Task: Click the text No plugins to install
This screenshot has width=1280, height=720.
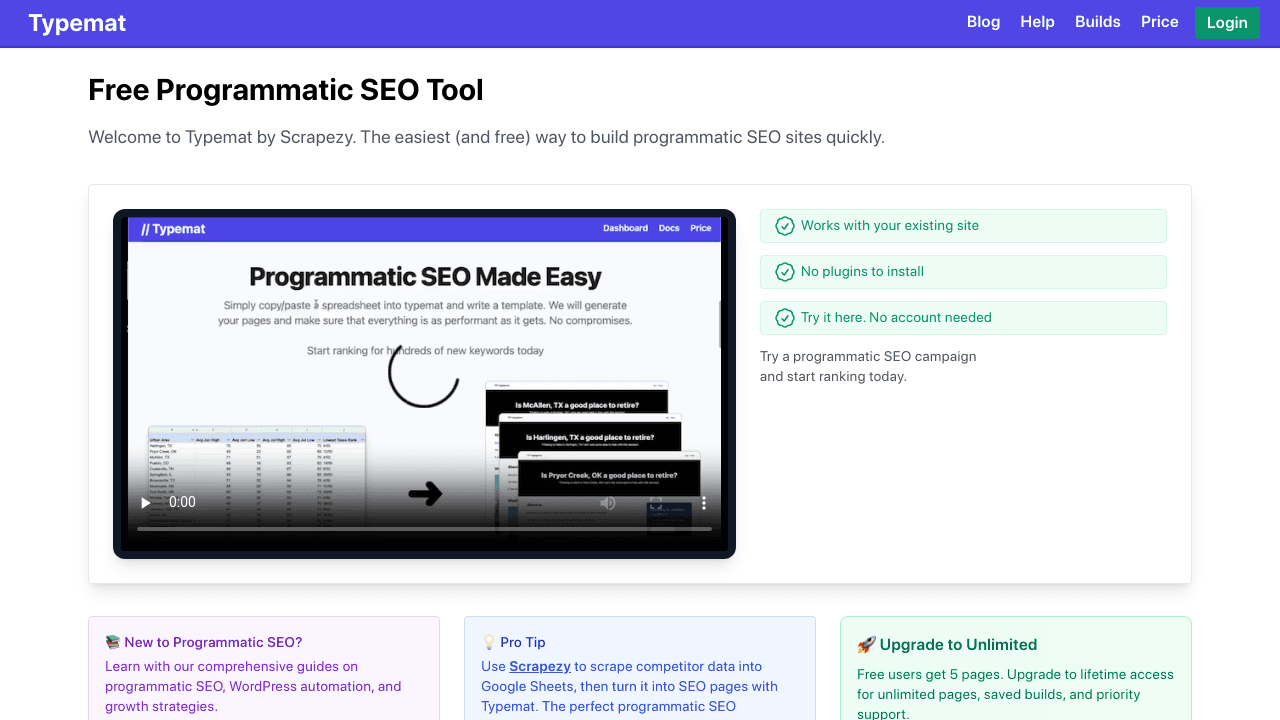Action: click(862, 272)
